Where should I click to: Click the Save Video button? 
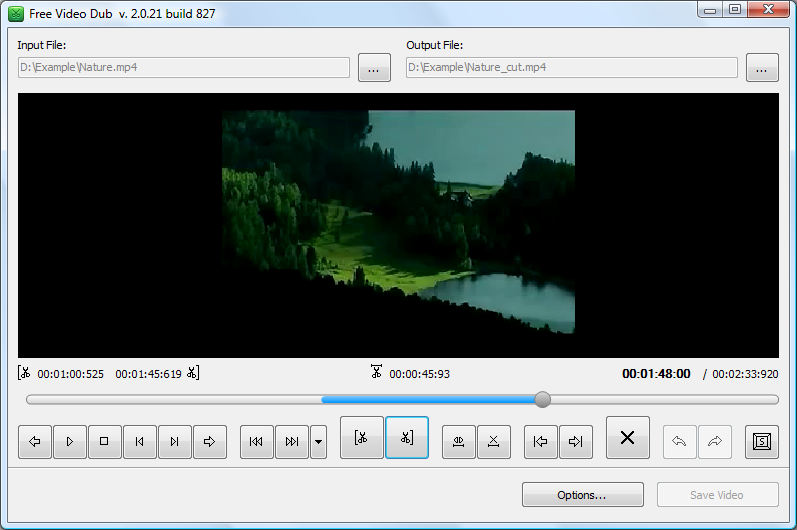pos(717,494)
